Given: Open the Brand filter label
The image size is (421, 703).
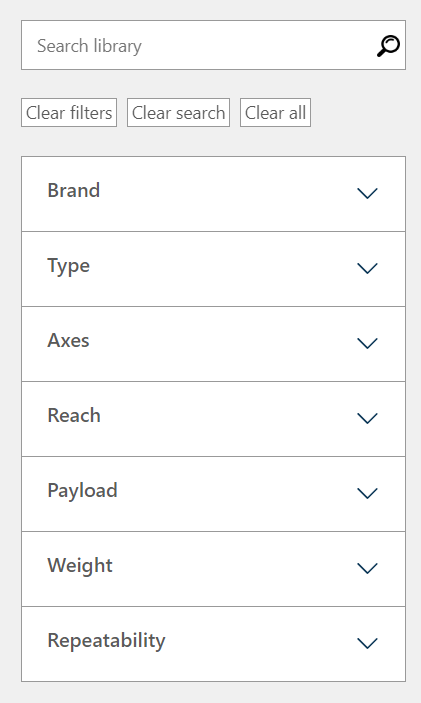Looking at the screenshot, I should (74, 190).
